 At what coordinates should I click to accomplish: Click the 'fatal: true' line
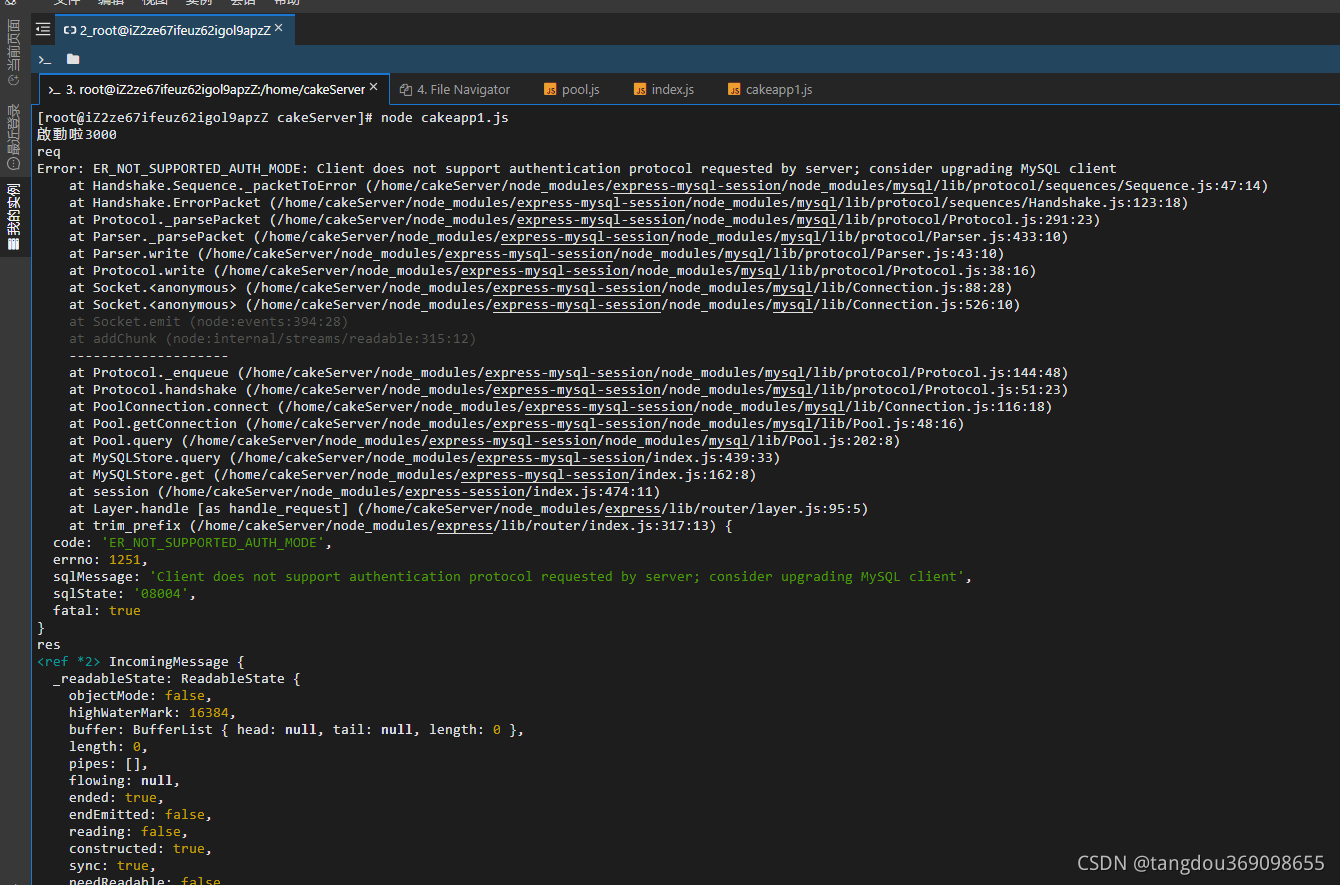97,611
